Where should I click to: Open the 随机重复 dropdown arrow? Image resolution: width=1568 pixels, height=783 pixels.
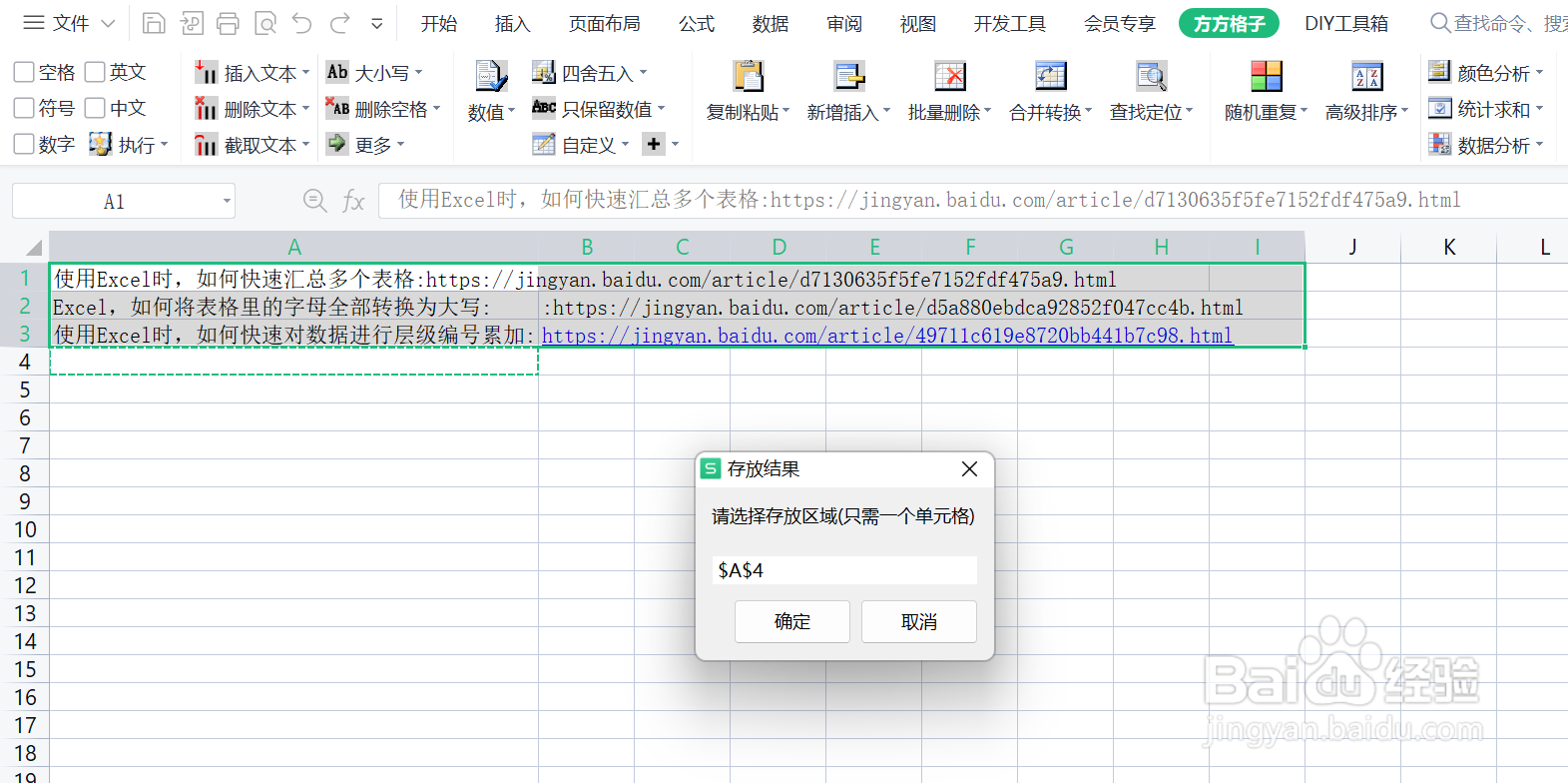pyautogui.click(x=1304, y=111)
